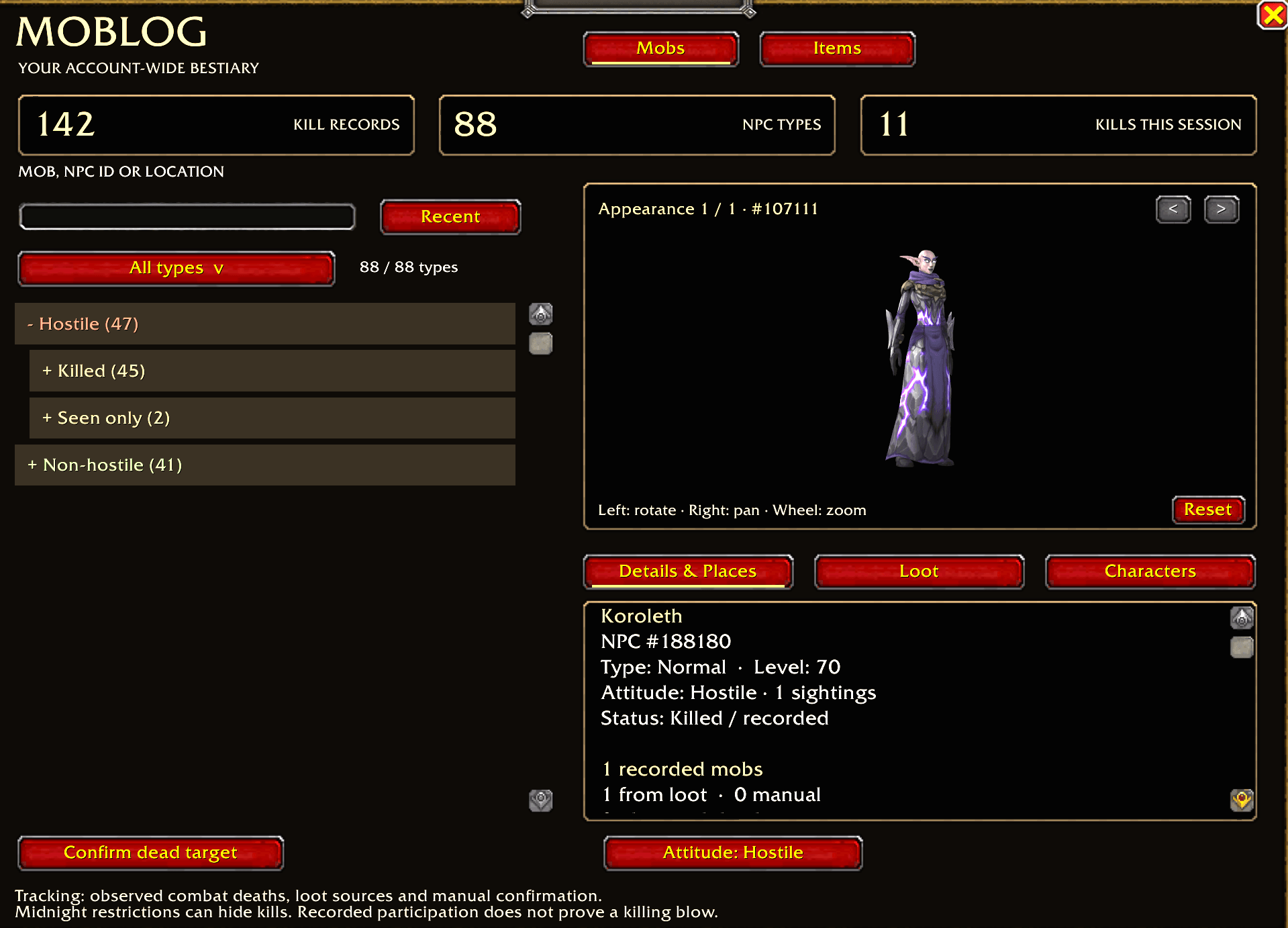Switch to the Items tab
Viewport: 1288px width, 928px height.
[837, 48]
